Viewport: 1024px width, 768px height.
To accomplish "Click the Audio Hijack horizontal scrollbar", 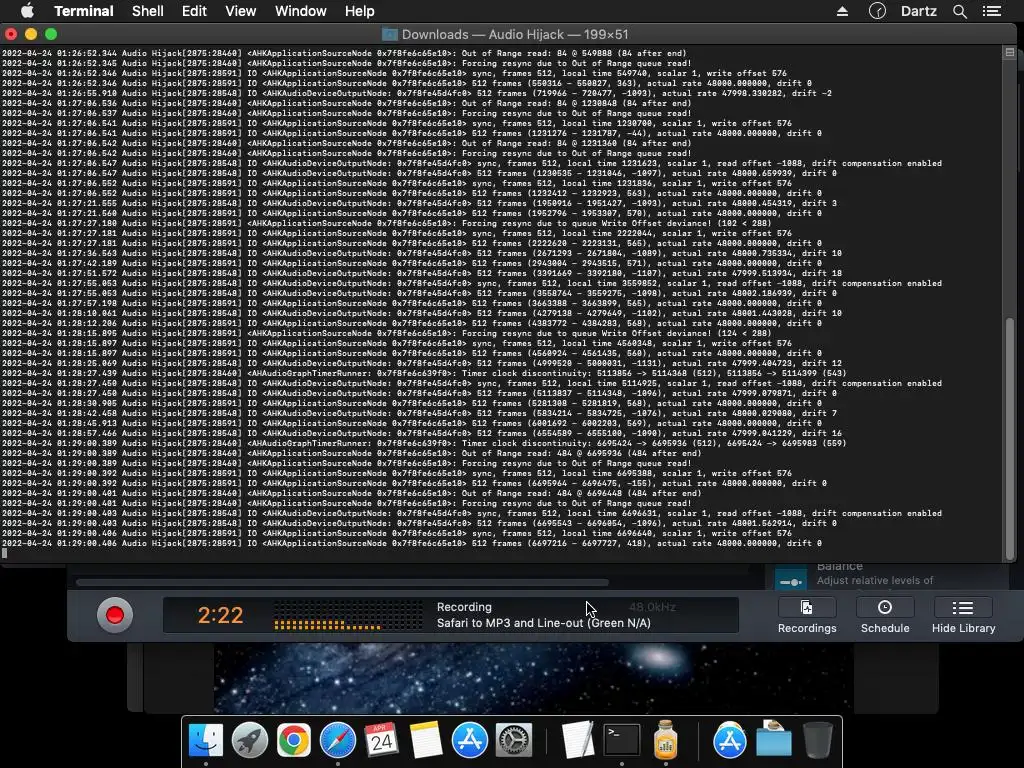I will pyautogui.click(x=342, y=582).
